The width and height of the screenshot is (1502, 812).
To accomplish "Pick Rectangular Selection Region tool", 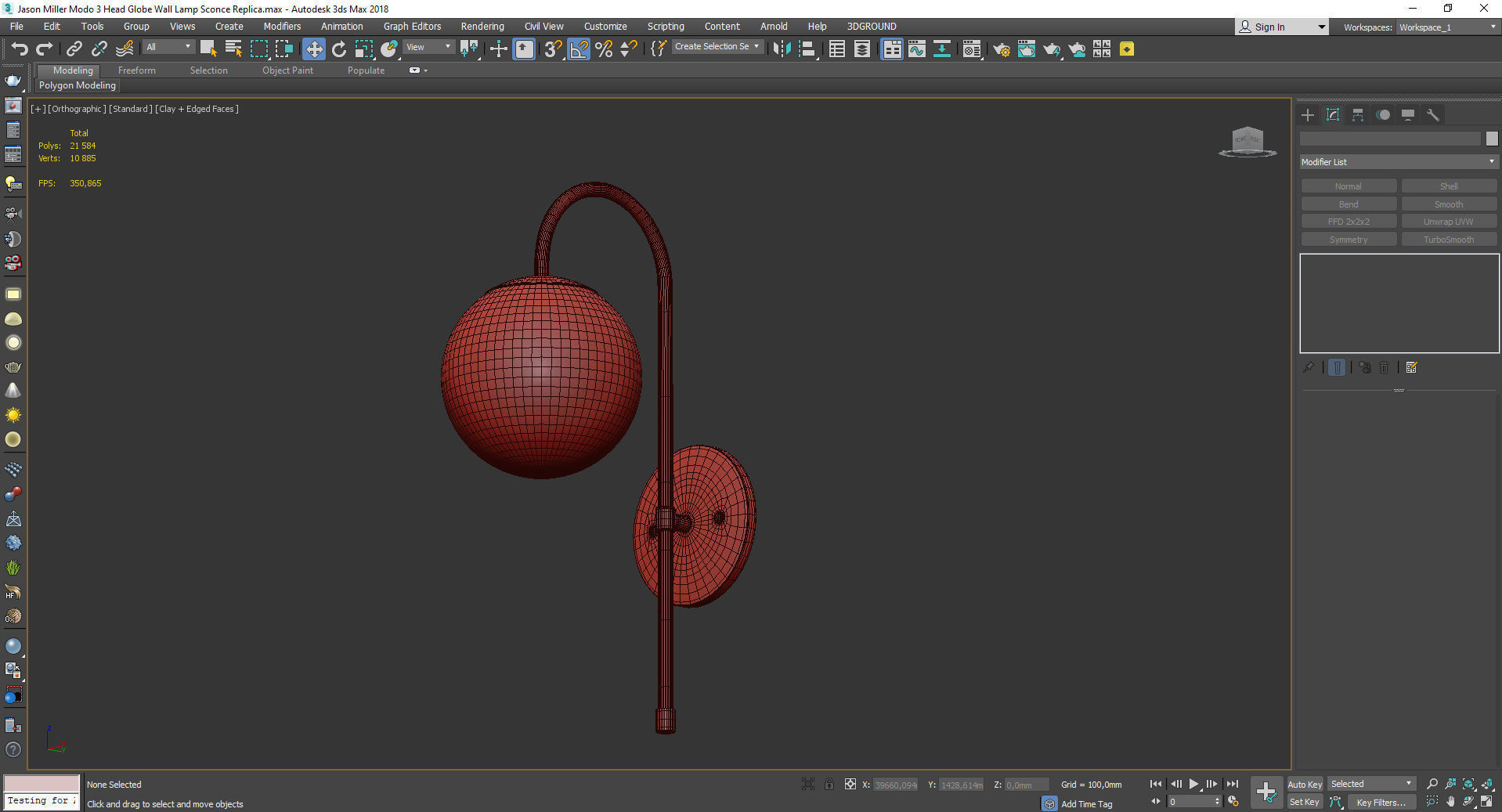I will pyautogui.click(x=258, y=49).
